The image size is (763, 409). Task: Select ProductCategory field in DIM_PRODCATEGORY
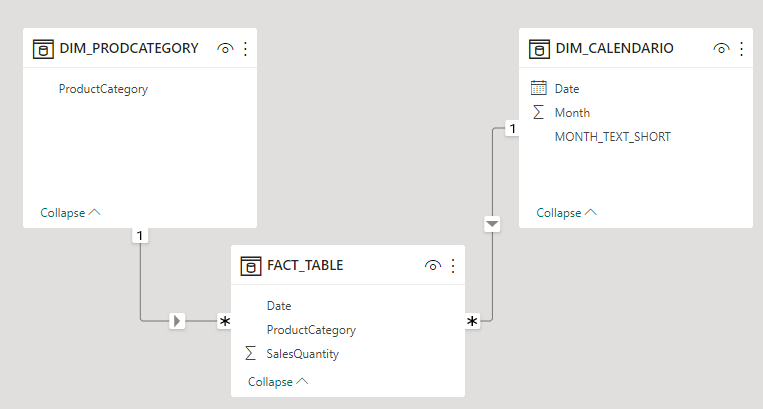pyautogui.click(x=103, y=89)
